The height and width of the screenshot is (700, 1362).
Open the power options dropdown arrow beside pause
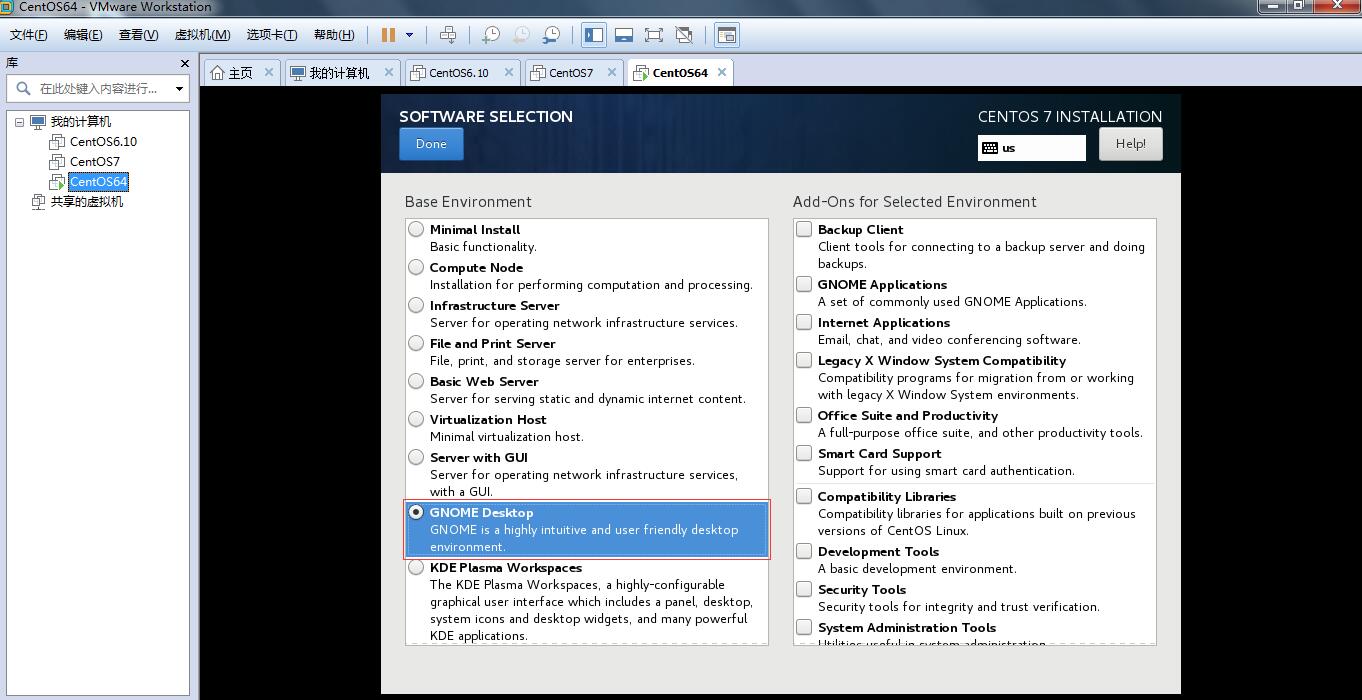(409, 35)
